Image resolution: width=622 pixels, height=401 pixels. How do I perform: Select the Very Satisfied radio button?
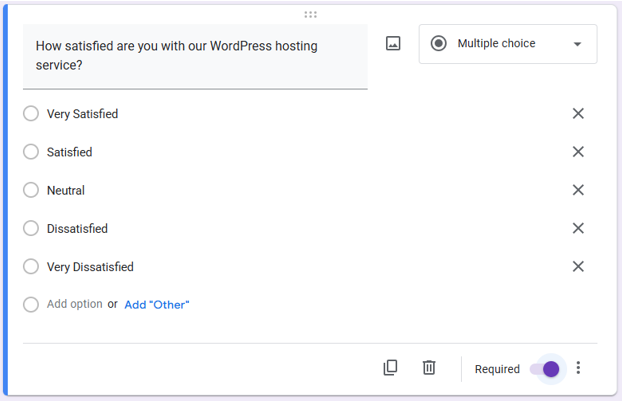click(x=31, y=113)
